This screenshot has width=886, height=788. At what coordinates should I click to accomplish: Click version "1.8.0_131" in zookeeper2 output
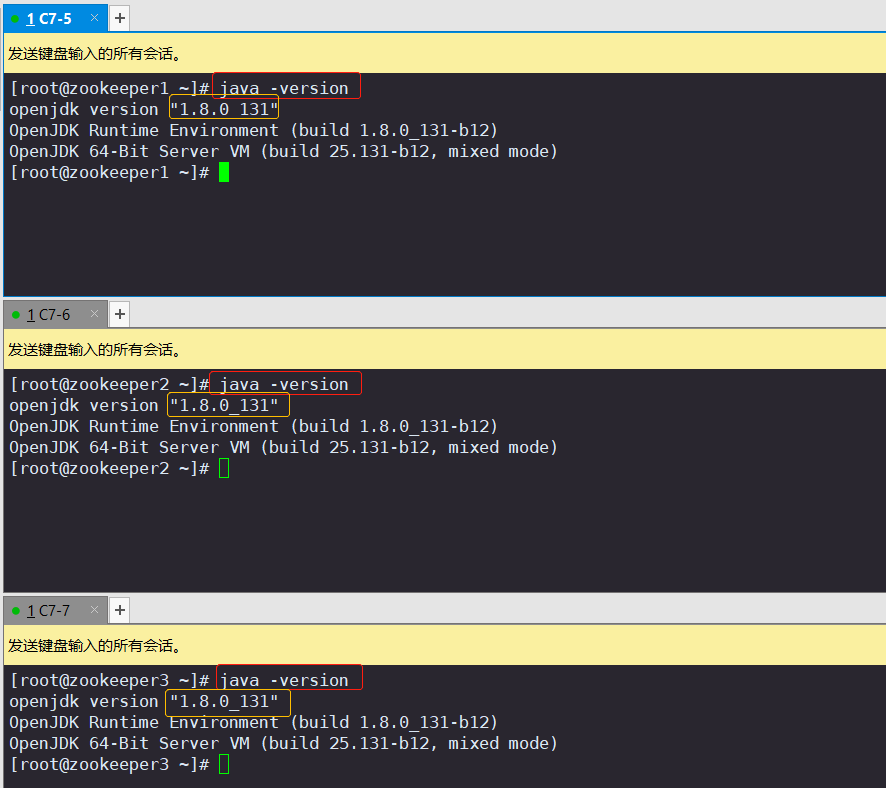tap(224, 405)
